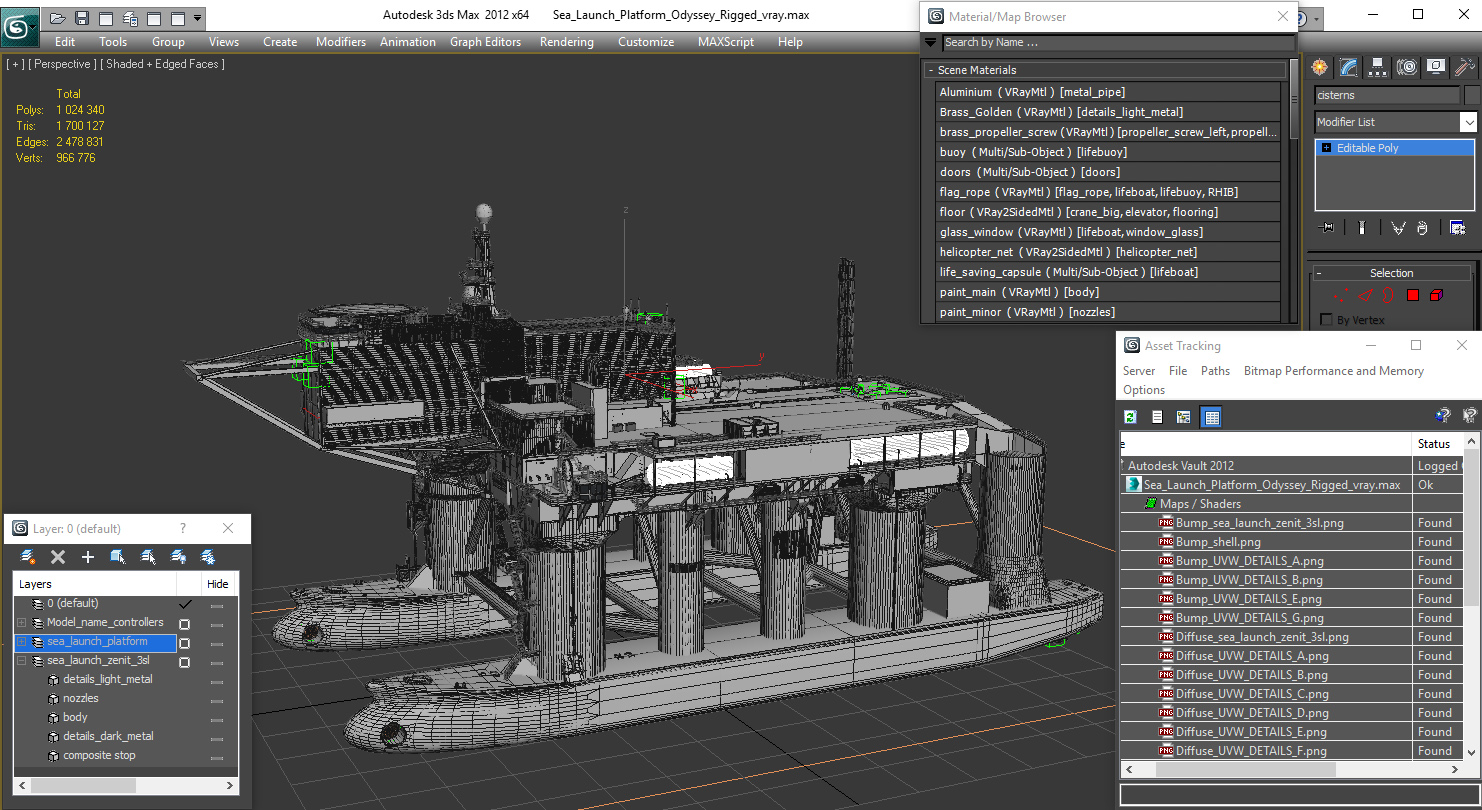Image resolution: width=1482 pixels, height=810 pixels.
Task: Toggle Hide column for body object
Action: (217, 718)
